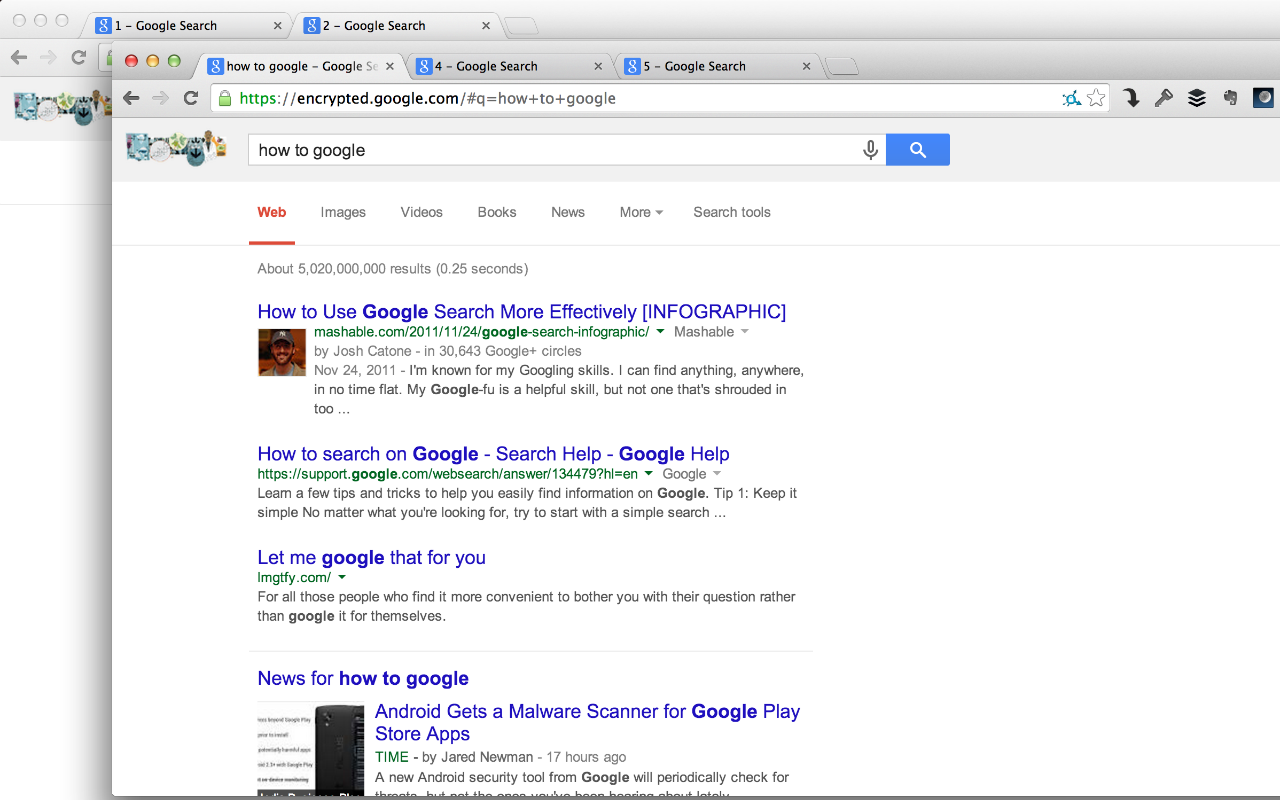The width and height of the screenshot is (1280, 800).
Task: Click the 'Google' source label
Action: (x=684, y=474)
